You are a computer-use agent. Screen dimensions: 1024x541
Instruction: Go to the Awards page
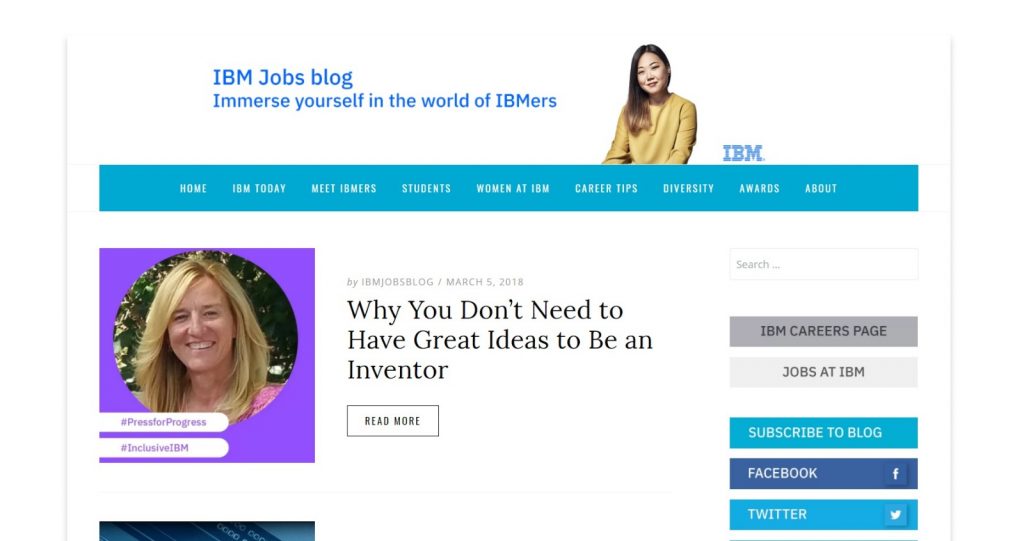(x=760, y=188)
